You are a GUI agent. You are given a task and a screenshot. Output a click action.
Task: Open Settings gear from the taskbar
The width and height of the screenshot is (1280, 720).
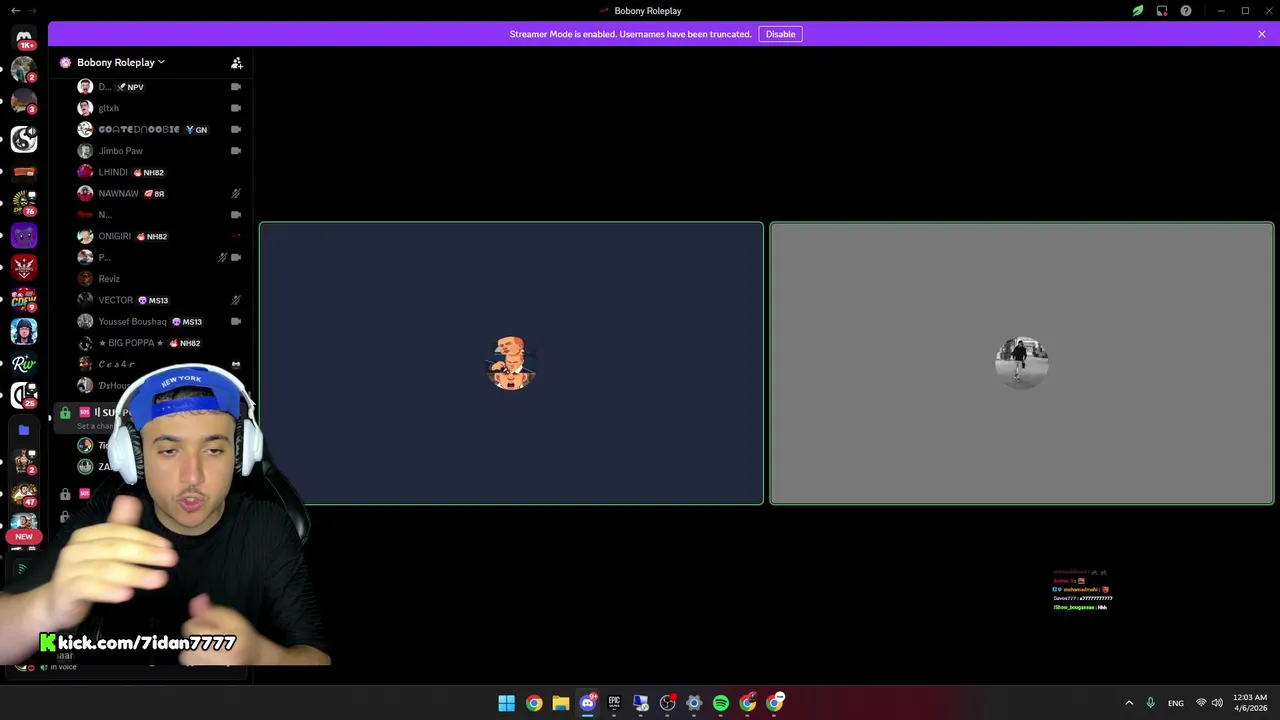coord(694,703)
